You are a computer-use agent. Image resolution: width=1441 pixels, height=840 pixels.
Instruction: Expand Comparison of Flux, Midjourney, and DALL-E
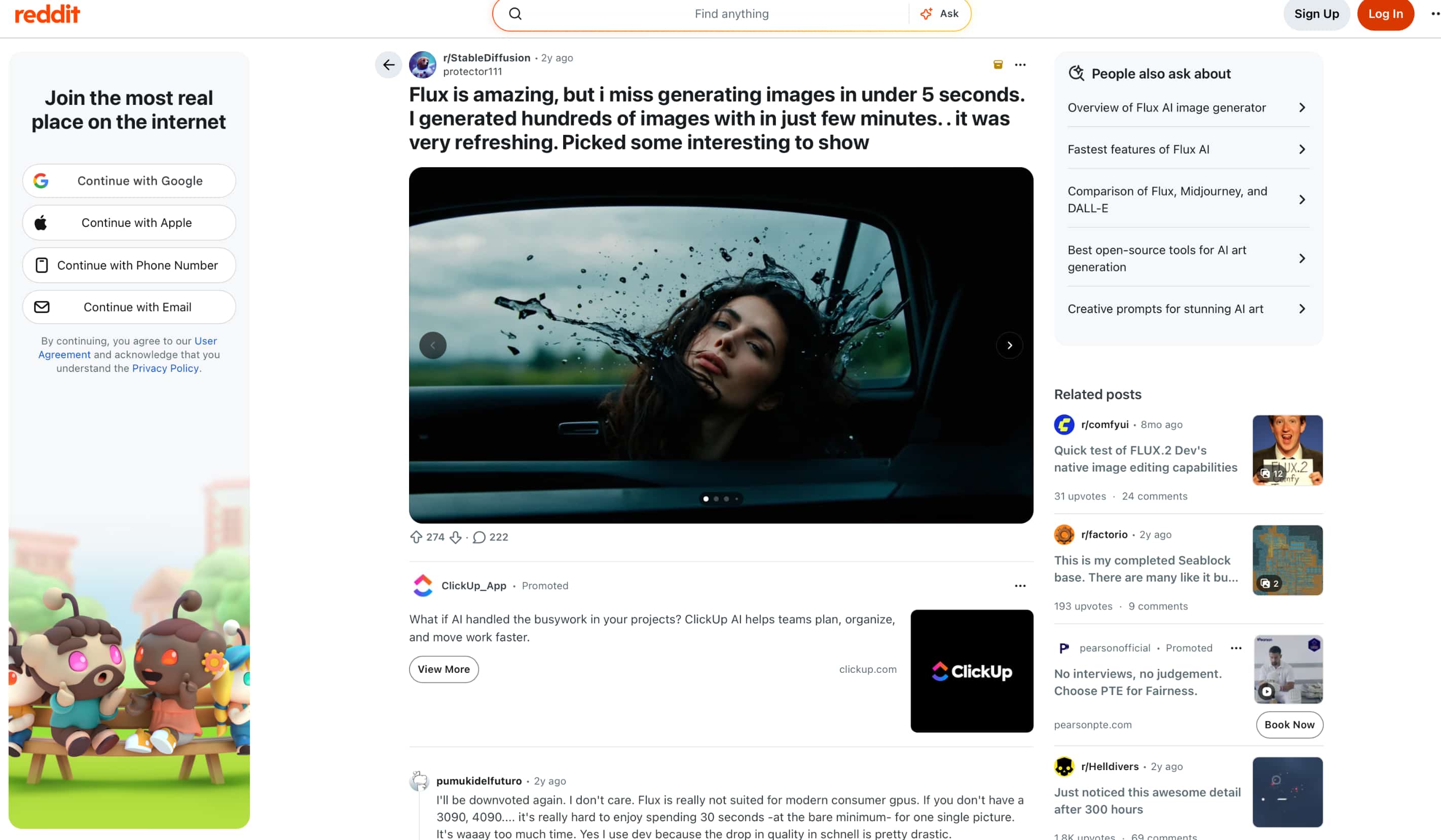[1188, 200]
